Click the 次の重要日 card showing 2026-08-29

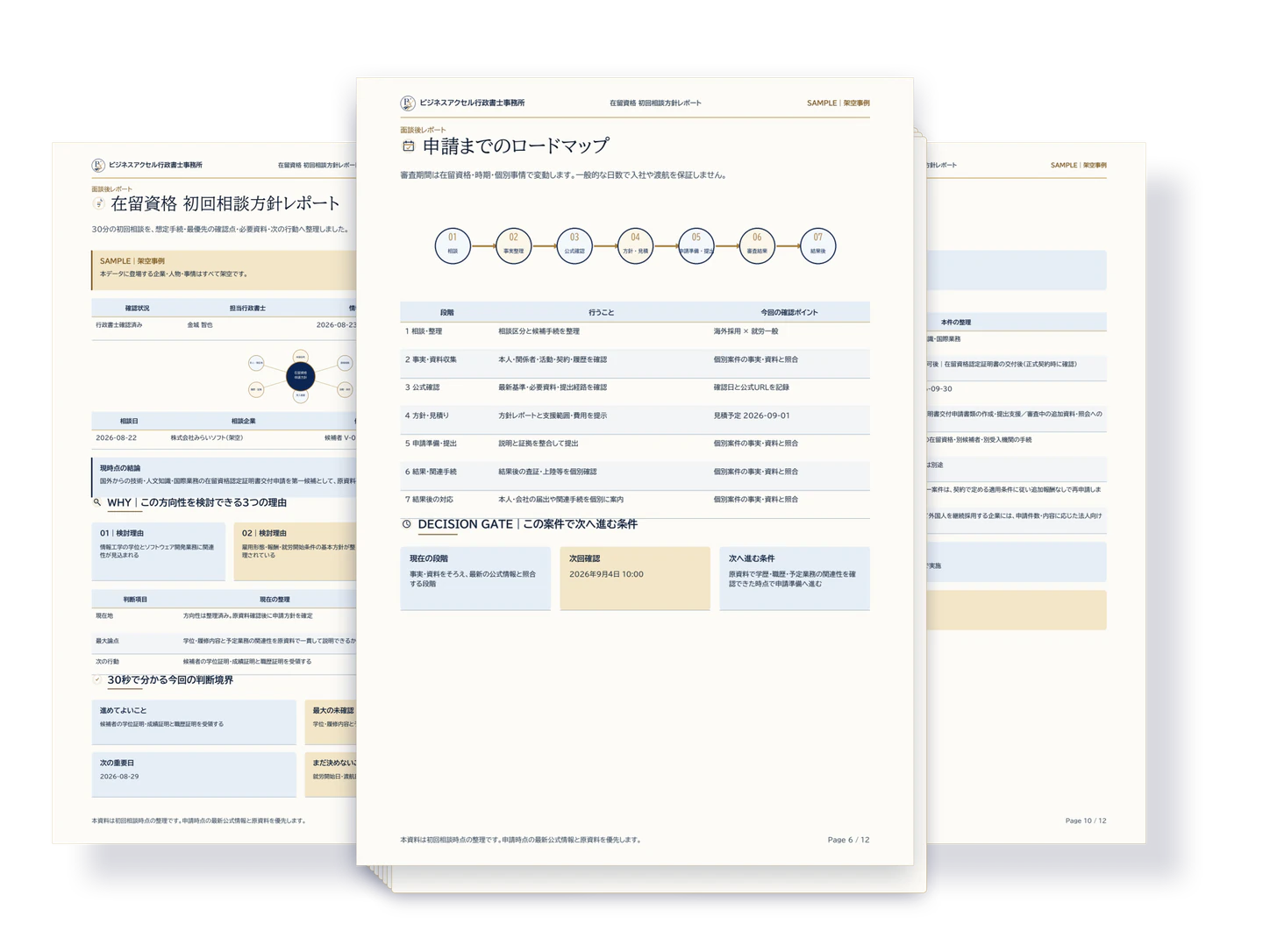tap(194, 775)
